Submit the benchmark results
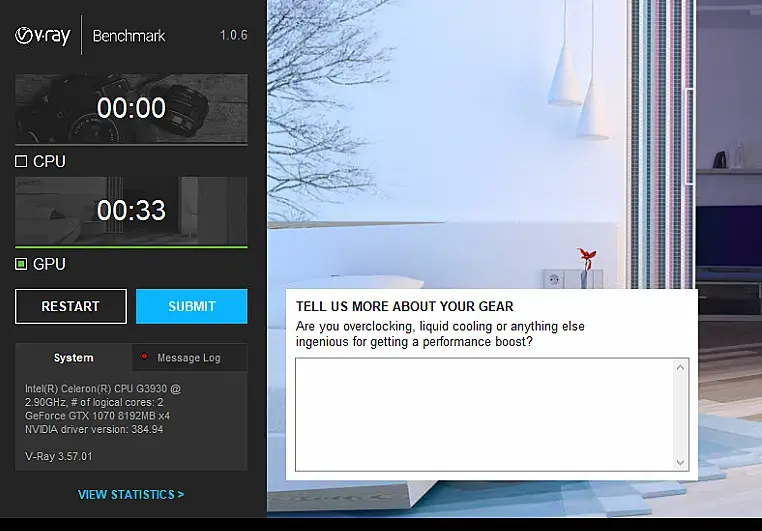This screenshot has height=531, width=762. tap(191, 306)
